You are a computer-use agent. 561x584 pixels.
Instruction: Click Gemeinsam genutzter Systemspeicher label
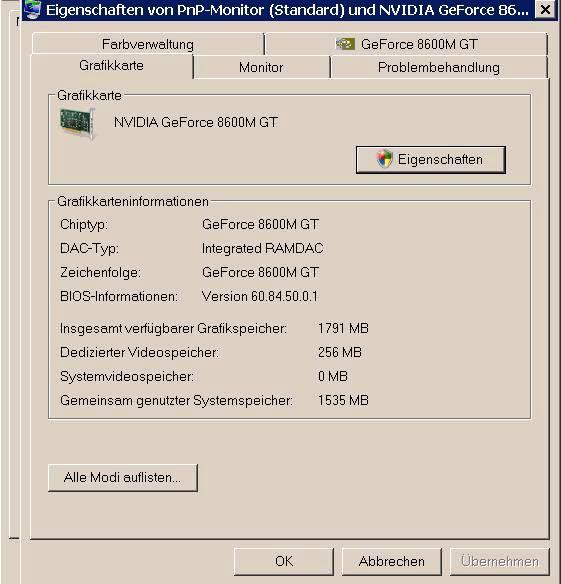[176, 400]
